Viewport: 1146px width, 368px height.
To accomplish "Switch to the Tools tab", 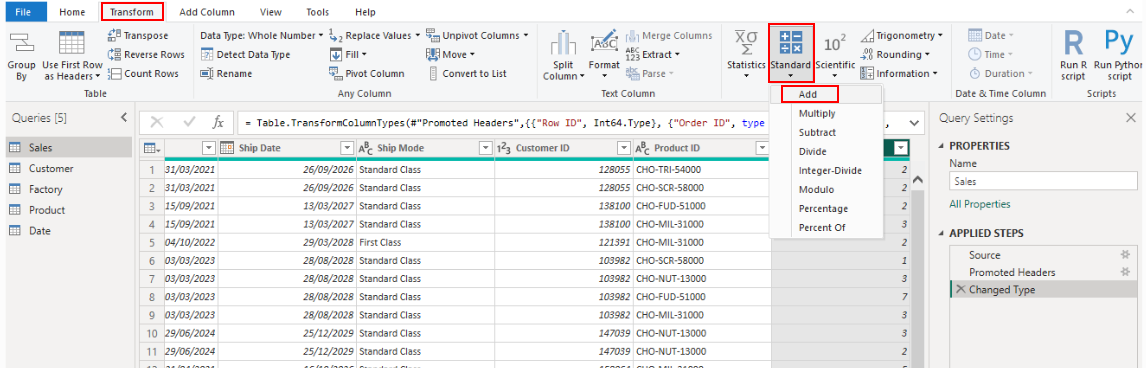I will 317,12.
